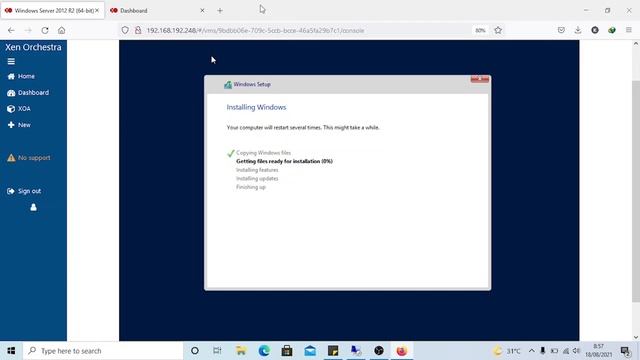Click the taskbar search box
Image resolution: width=640 pixels, height=360 pixels.
[x=103, y=351]
